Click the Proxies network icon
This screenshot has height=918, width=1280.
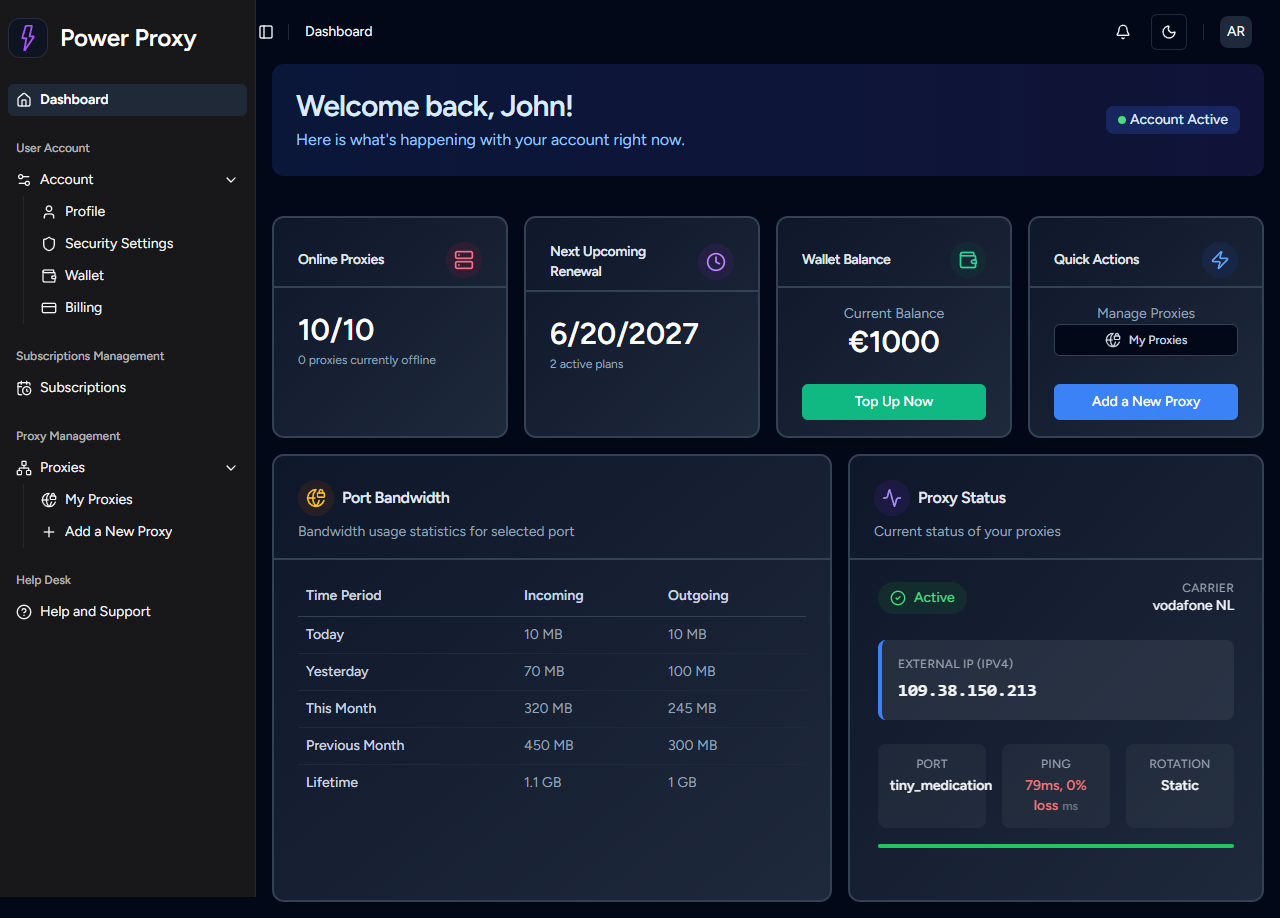point(24,468)
